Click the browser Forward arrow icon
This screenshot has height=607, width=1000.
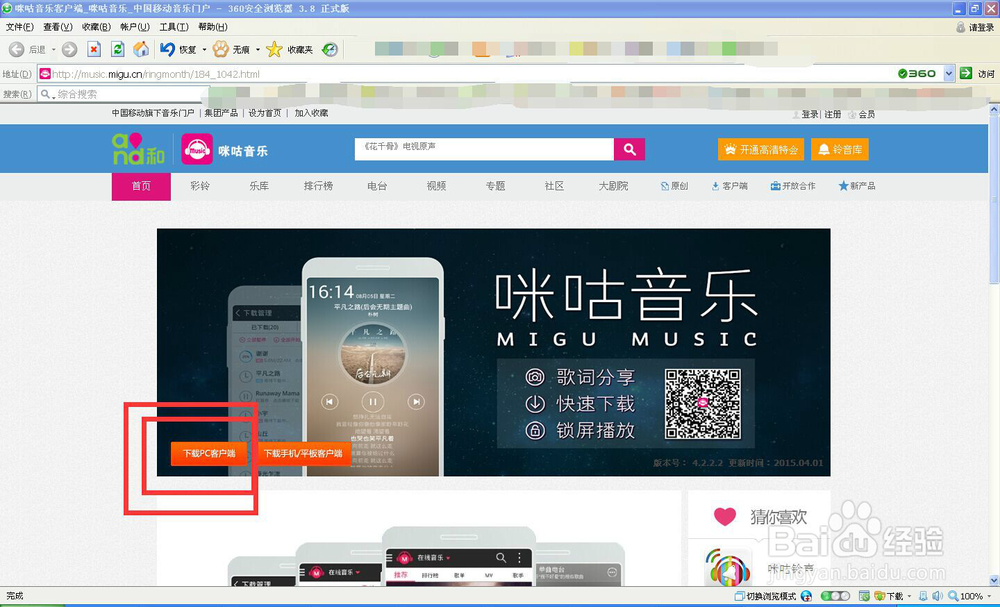tap(70, 49)
